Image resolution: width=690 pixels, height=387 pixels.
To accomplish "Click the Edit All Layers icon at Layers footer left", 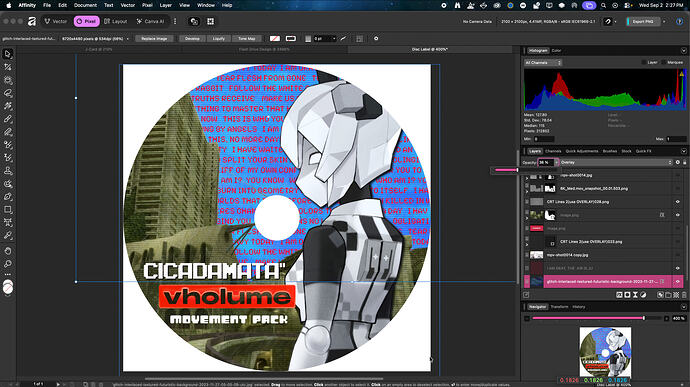I will coord(526,295).
